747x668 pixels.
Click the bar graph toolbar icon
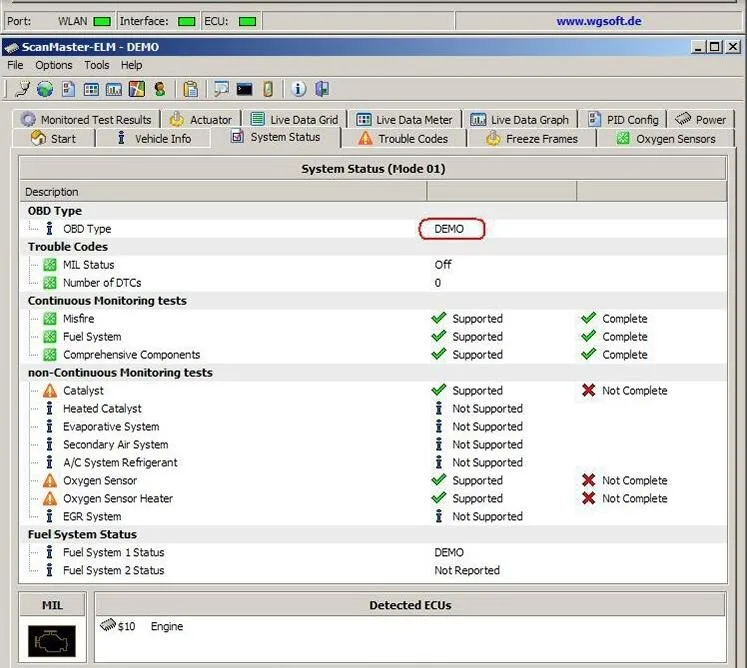tap(113, 89)
